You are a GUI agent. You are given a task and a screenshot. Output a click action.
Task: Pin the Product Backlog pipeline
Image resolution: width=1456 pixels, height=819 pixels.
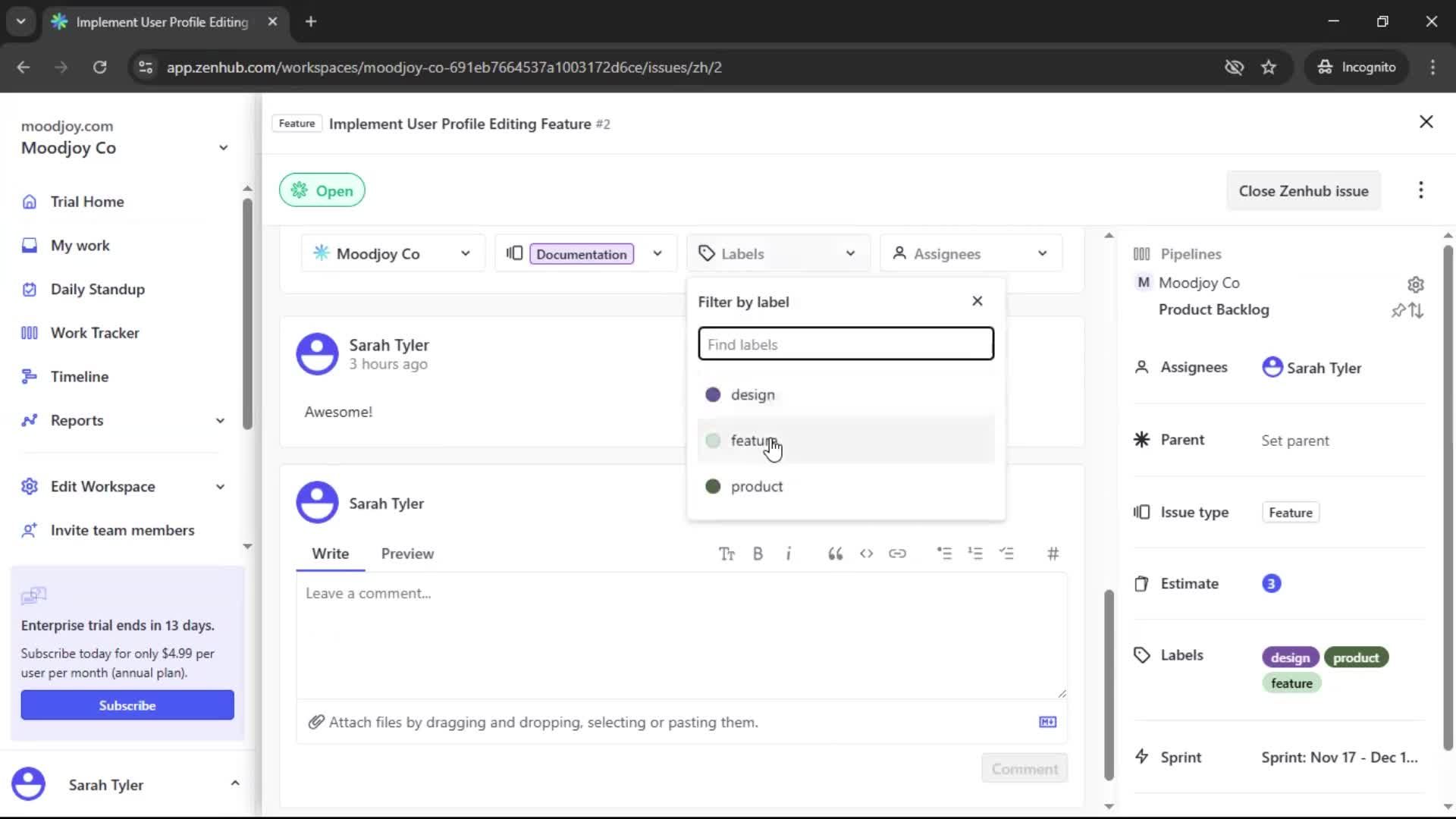point(1399,310)
